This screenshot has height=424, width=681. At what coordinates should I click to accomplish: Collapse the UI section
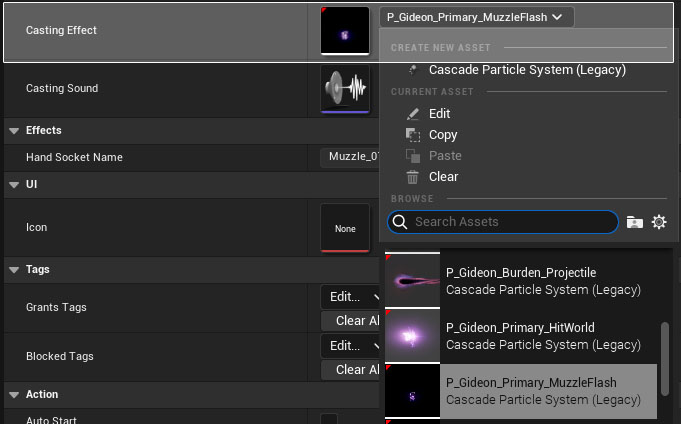pyautogui.click(x=14, y=185)
